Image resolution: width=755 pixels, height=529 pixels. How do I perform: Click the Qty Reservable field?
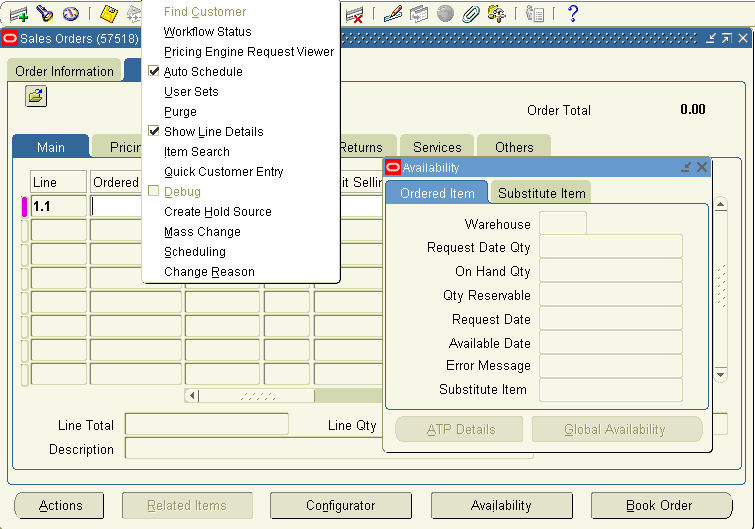pyautogui.click(x=611, y=295)
